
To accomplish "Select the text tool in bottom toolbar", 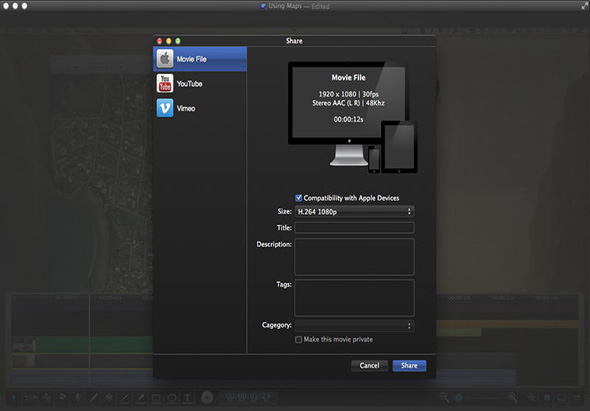I will (187, 397).
